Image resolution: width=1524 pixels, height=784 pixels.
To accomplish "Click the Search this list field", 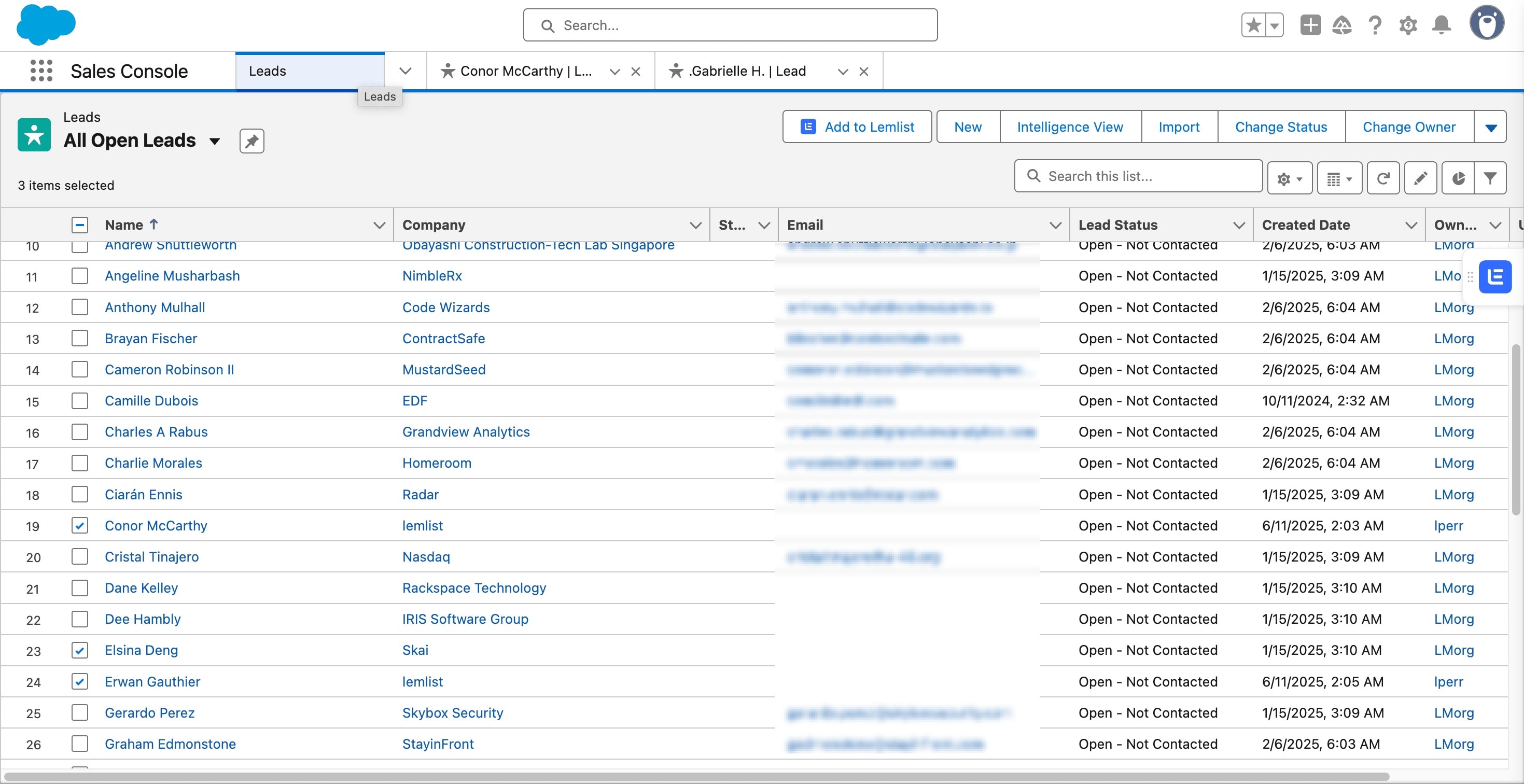I will click(x=1138, y=176).
